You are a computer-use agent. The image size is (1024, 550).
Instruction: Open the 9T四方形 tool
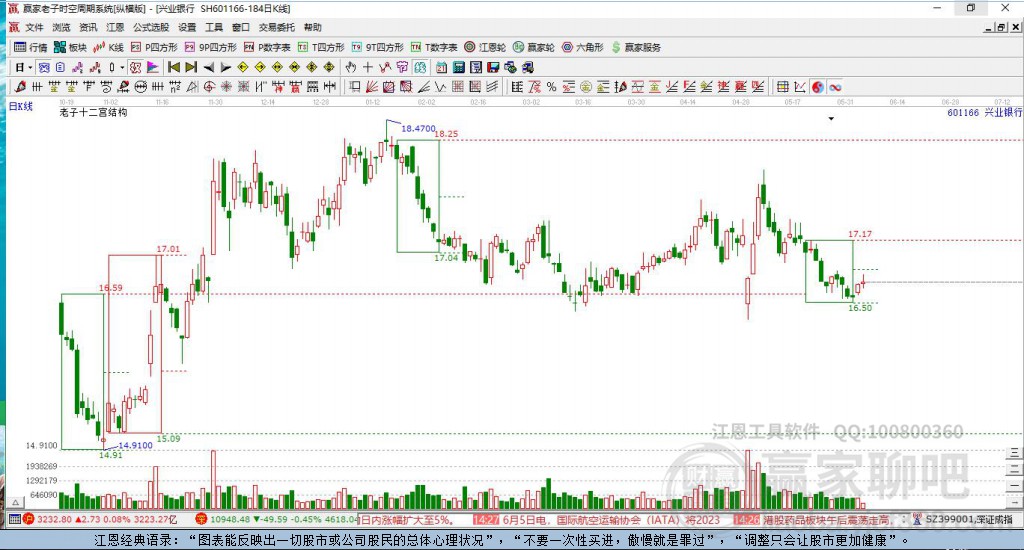click(x=377, y=47)
